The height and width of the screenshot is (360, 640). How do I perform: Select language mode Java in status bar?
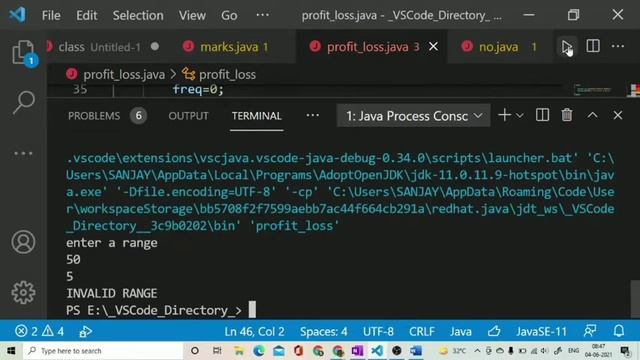(461, 331)
